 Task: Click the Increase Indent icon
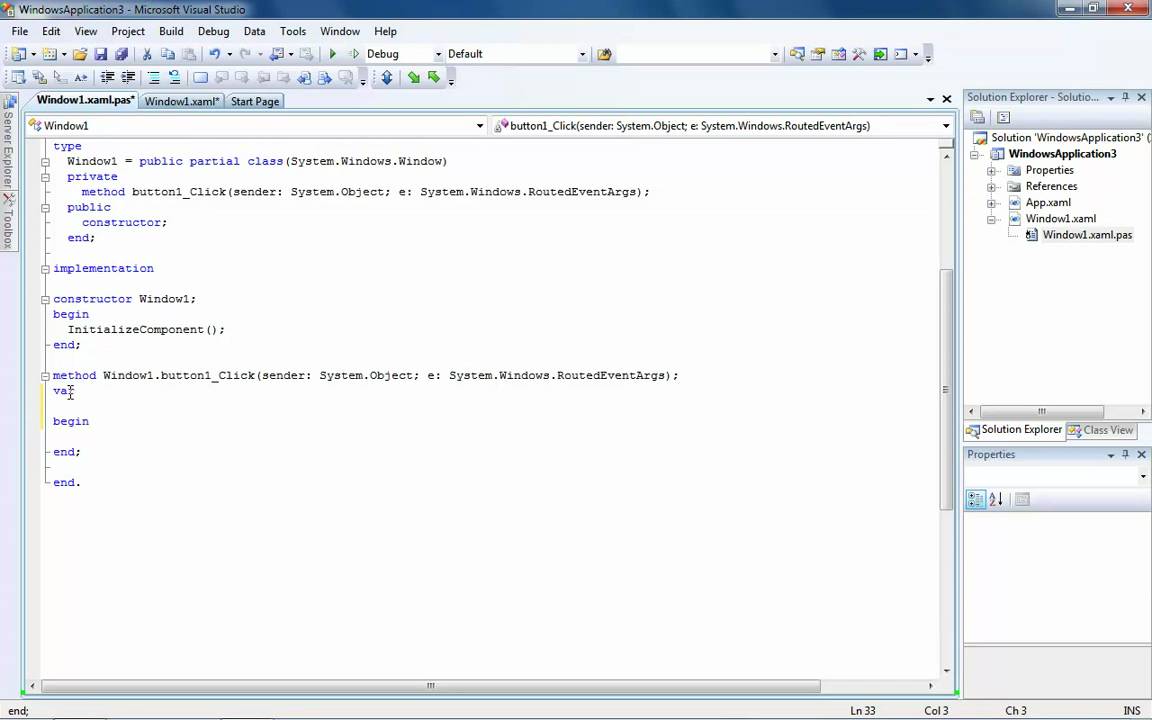pos(128,77)
